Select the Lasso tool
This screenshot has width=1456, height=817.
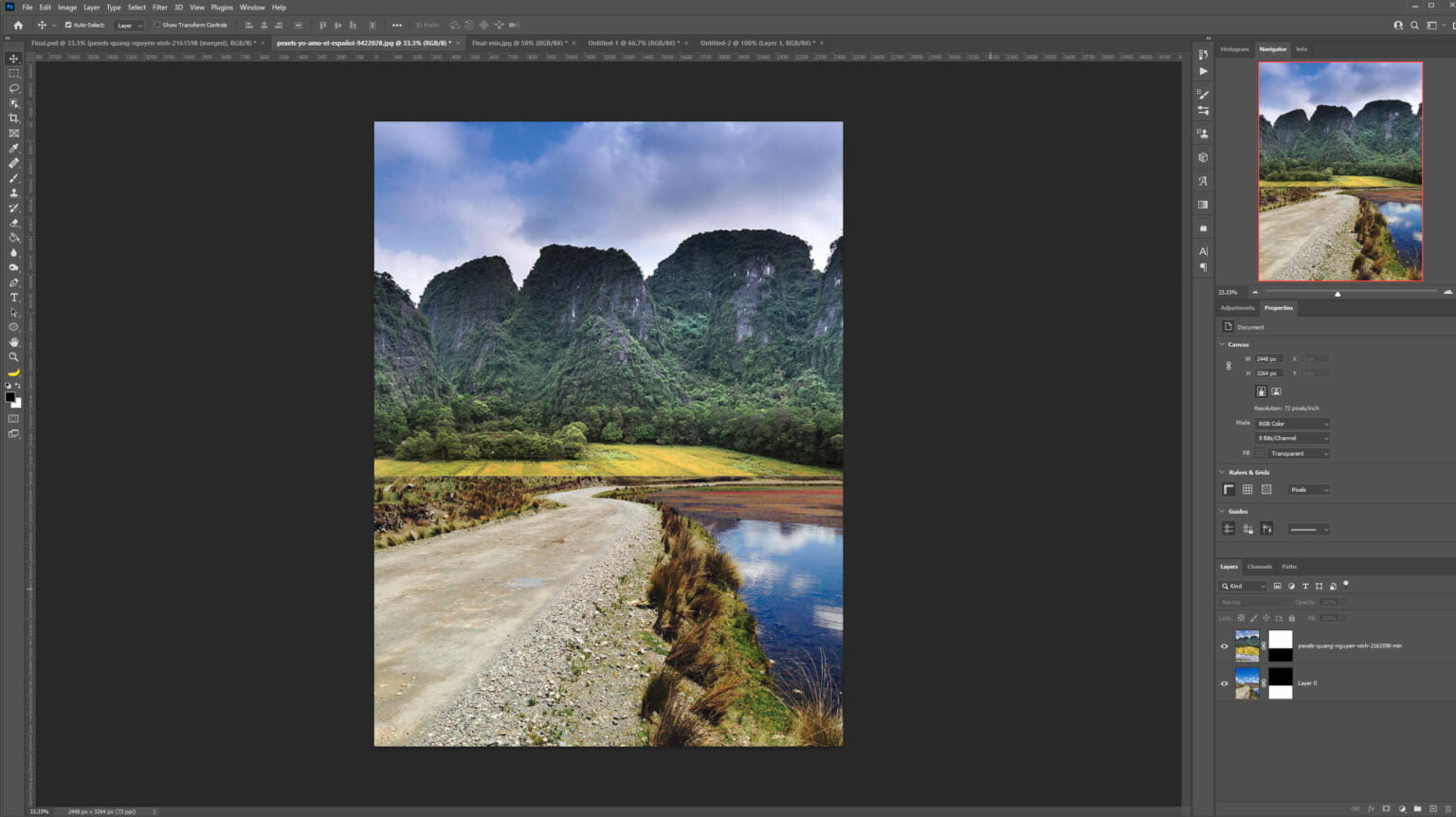[x=14, y=88]
